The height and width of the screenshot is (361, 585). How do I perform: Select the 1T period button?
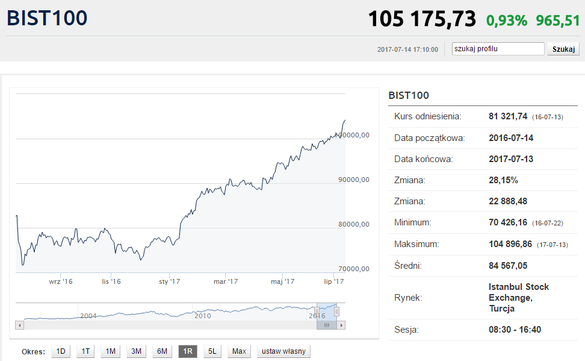point(86,351)
